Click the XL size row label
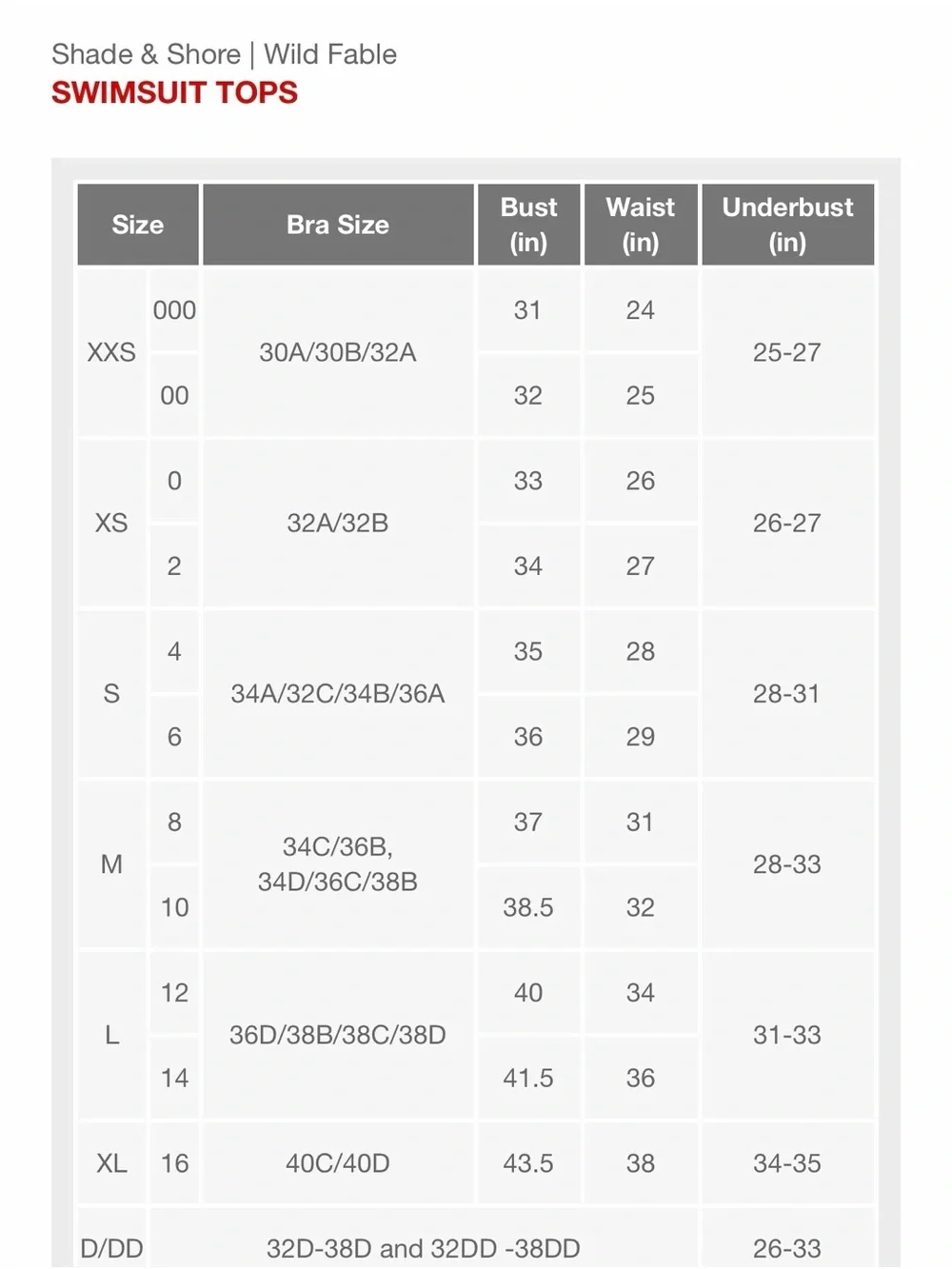This screenshot has height=1269, width=952. pos(111,1163)
